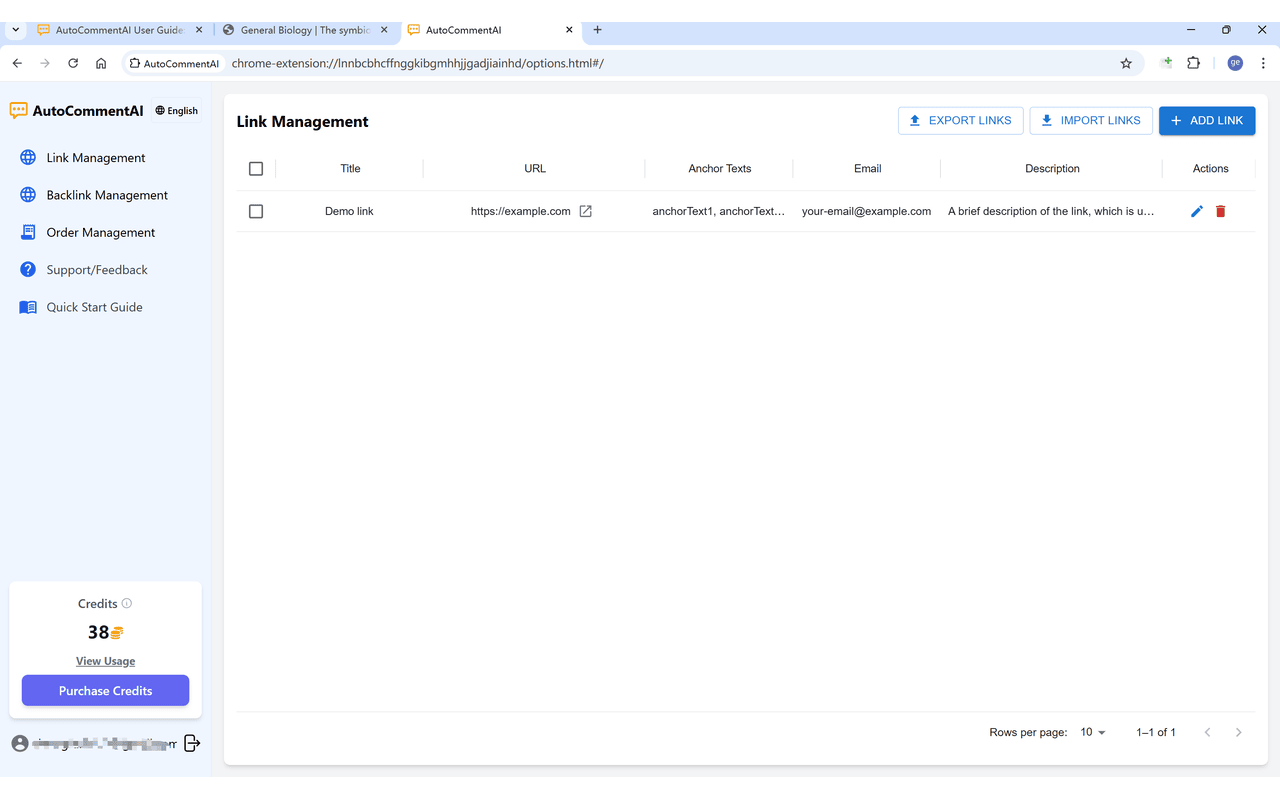The width and height of the screenshot is (1280, 800).
Task: Sort by the Title column header
Action: pos(350,169)
